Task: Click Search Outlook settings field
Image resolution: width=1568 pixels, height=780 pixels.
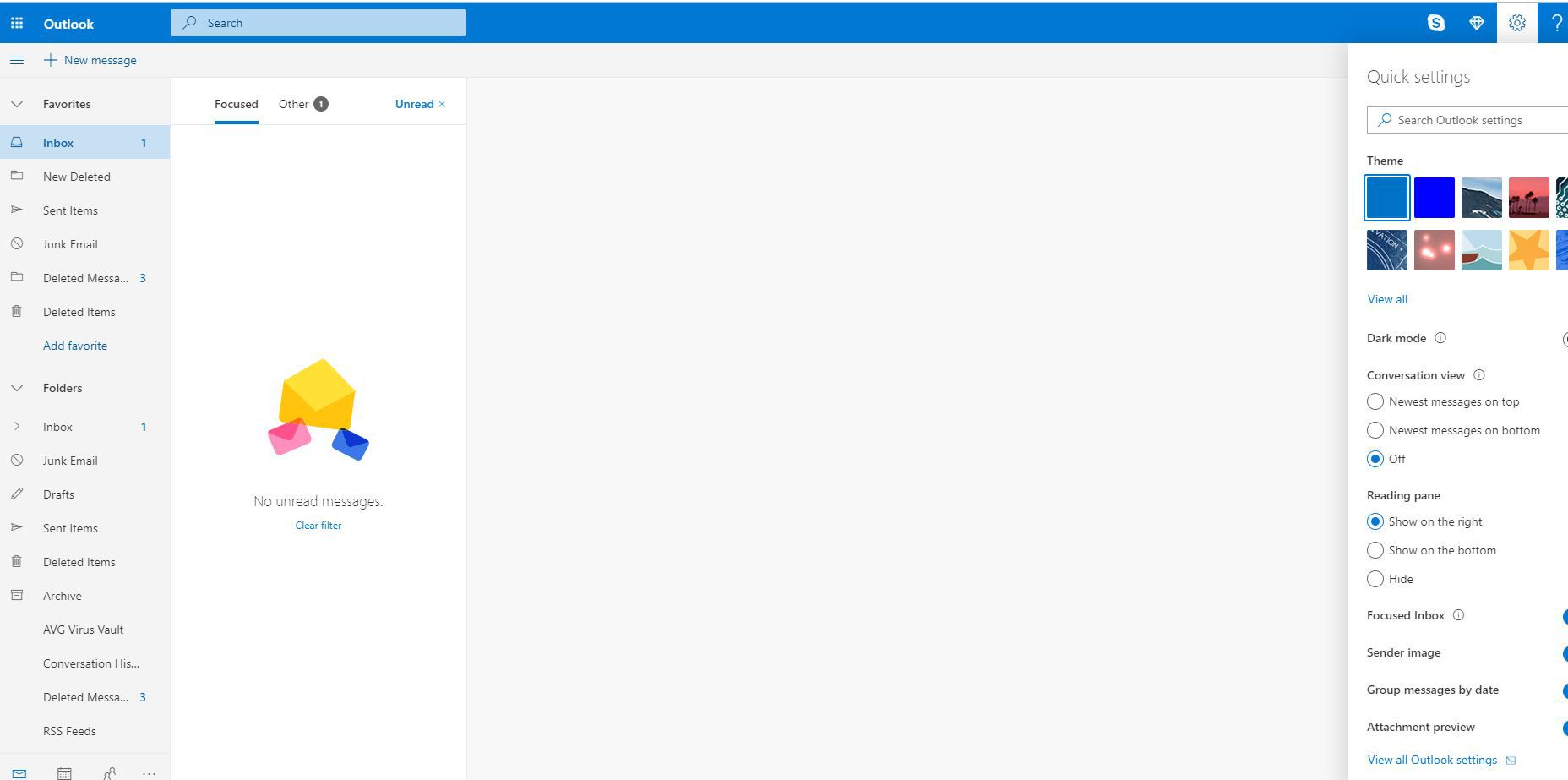Action: [1467, 120]
